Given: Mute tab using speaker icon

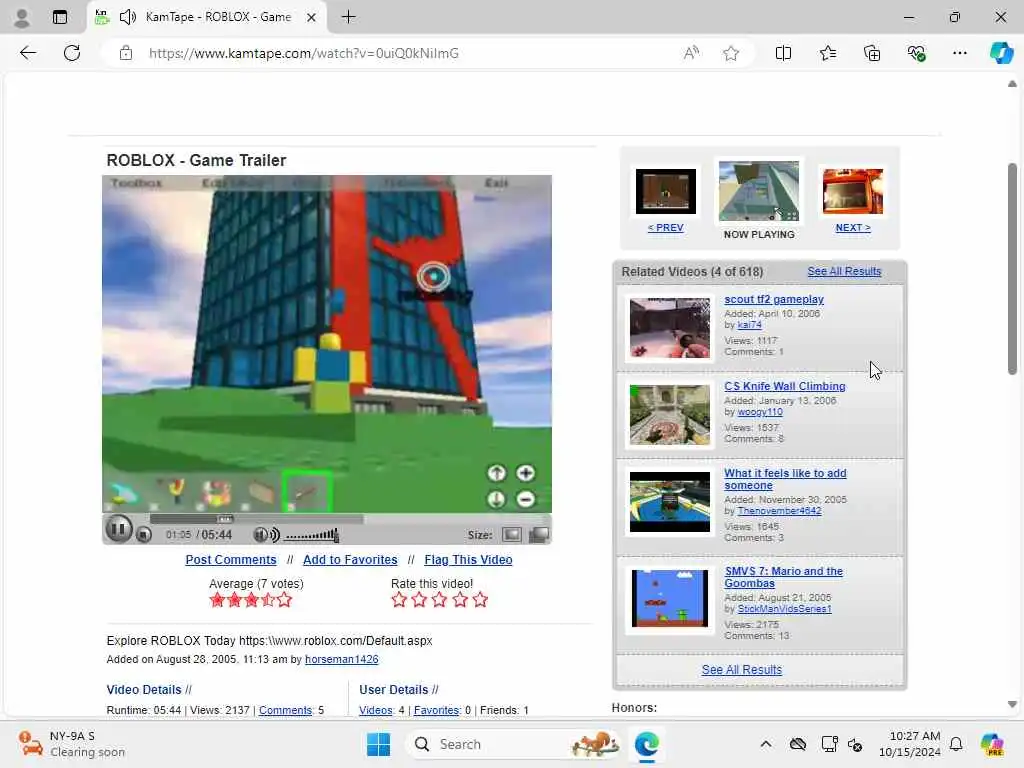Looking at the screenshot, I should click(128, 17).
